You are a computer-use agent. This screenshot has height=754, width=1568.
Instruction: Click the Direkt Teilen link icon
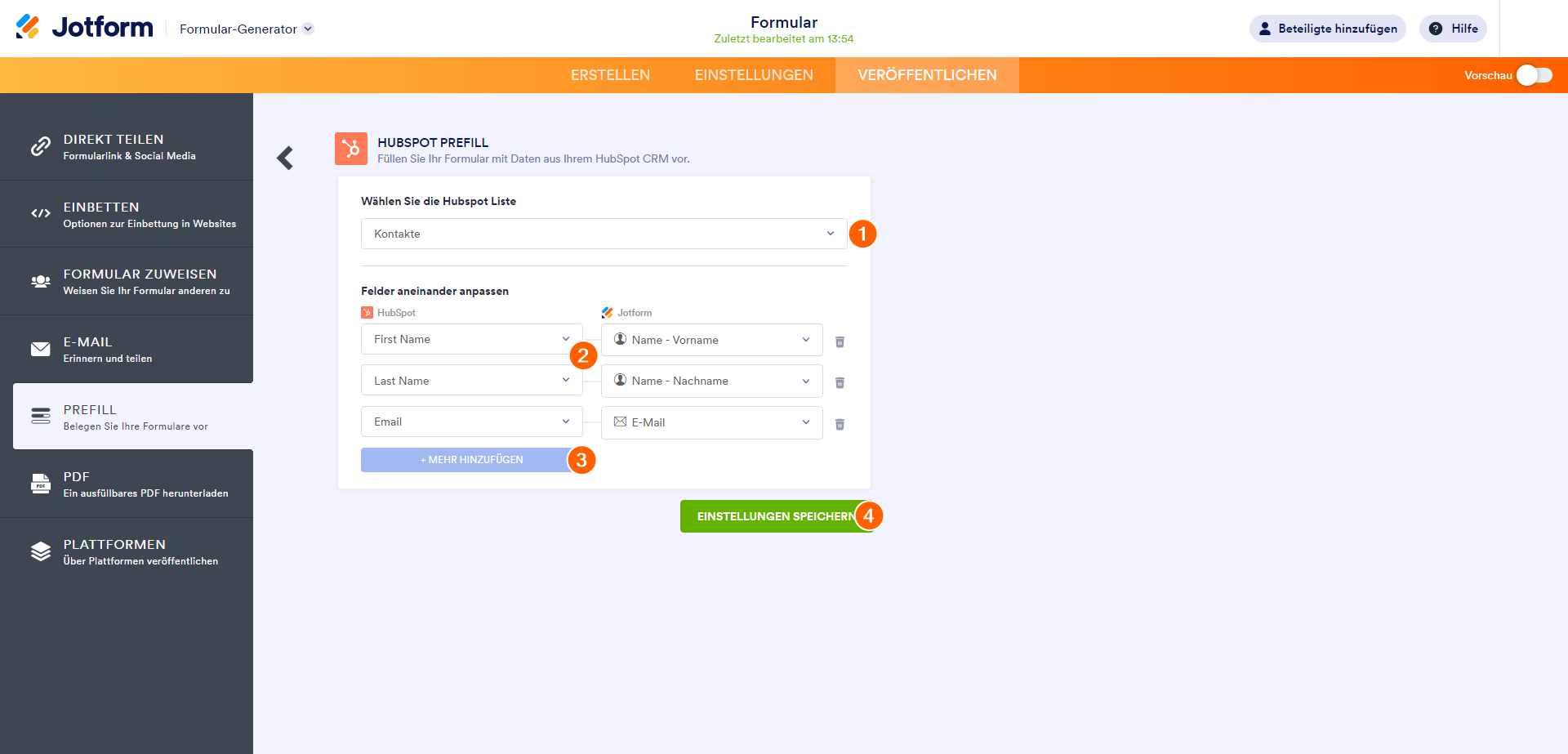click(41, 146)
